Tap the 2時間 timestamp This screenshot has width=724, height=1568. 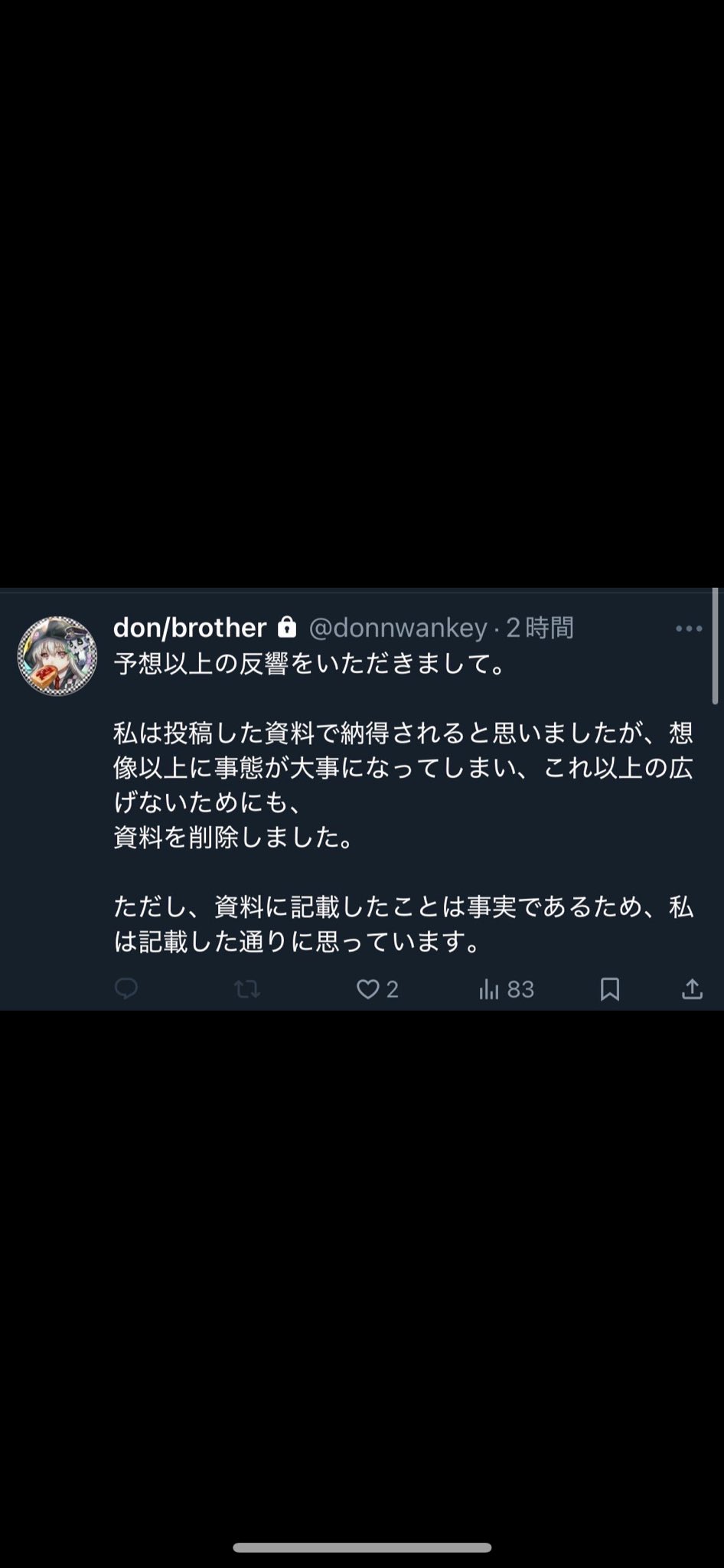[540, 628]
